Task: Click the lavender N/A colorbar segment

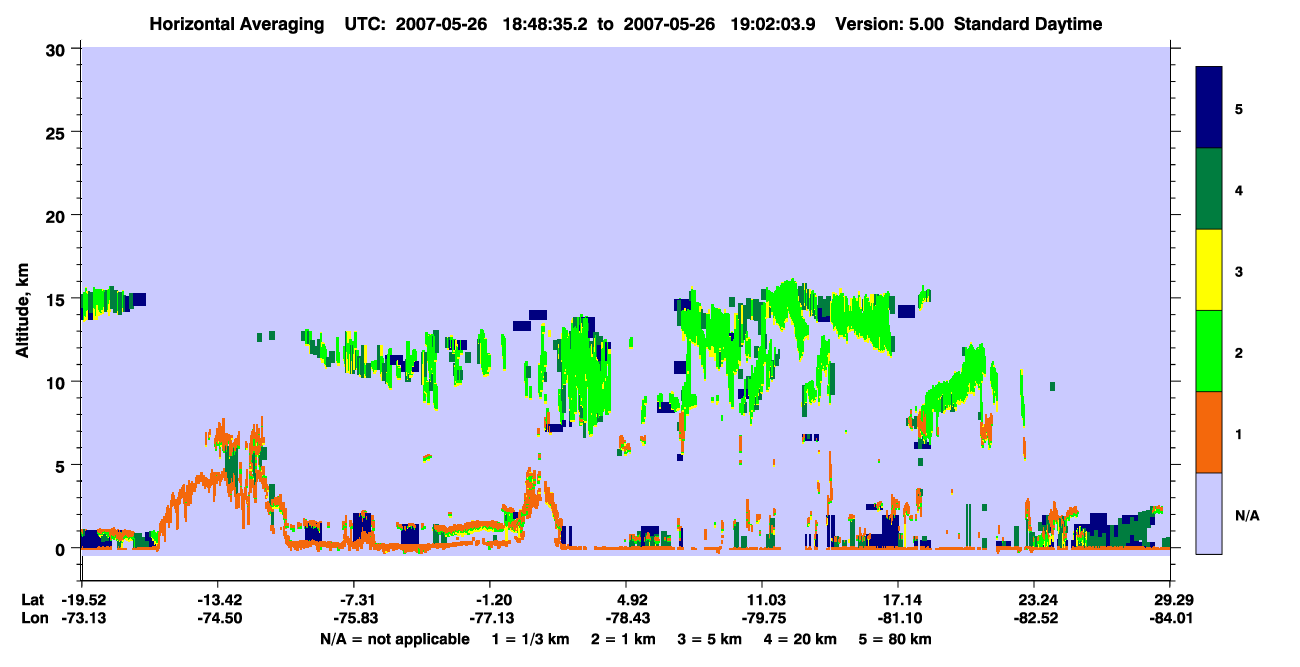Action: coord(1209,512)
